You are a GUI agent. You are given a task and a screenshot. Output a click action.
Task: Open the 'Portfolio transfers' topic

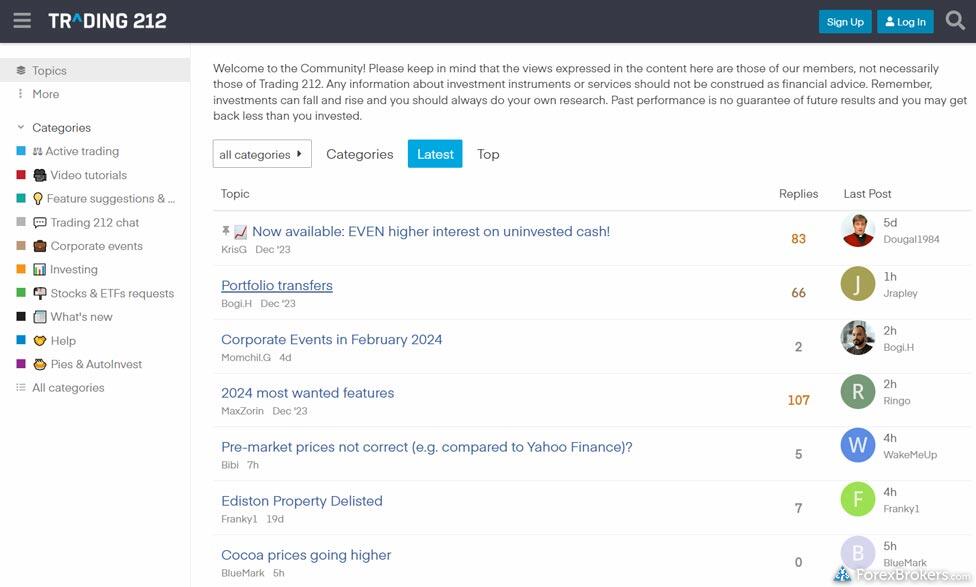(x=277, y=285)
